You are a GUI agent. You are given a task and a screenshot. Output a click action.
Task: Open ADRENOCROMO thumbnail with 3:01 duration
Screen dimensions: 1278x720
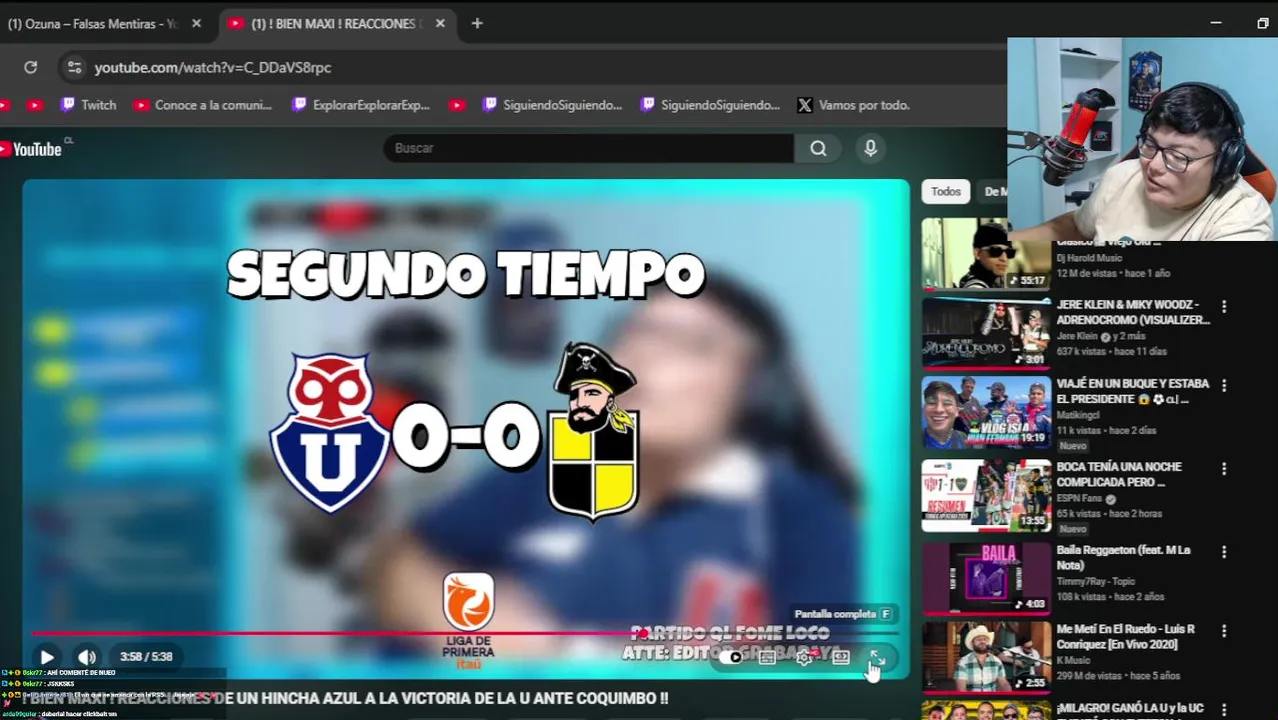[986, 334]
